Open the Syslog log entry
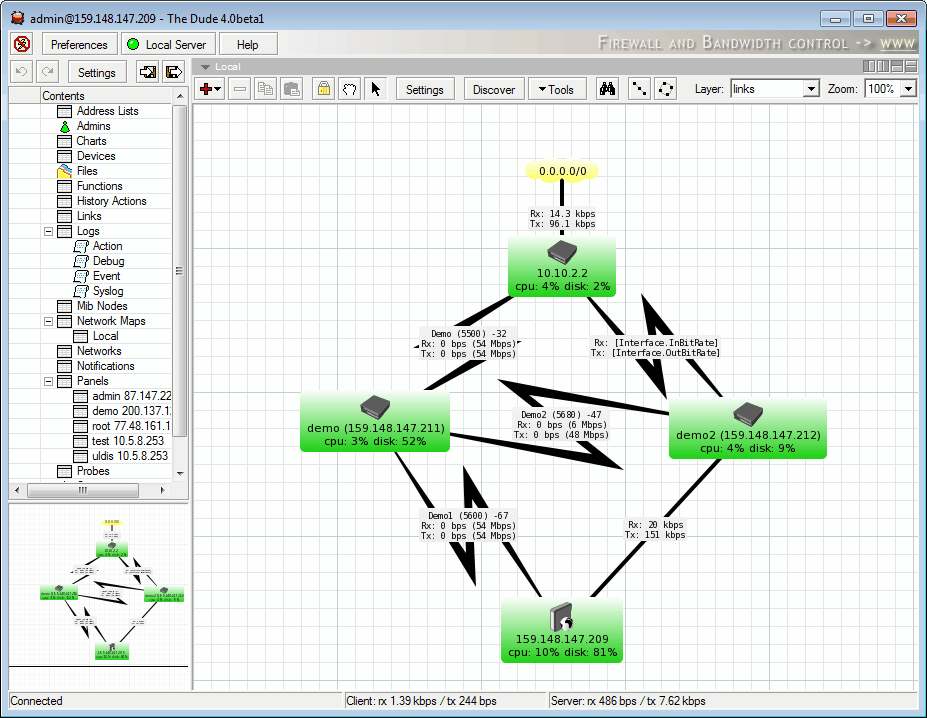The height and width of the screenshot is (718, 927). pyautogui.click(x=108, y=291)
